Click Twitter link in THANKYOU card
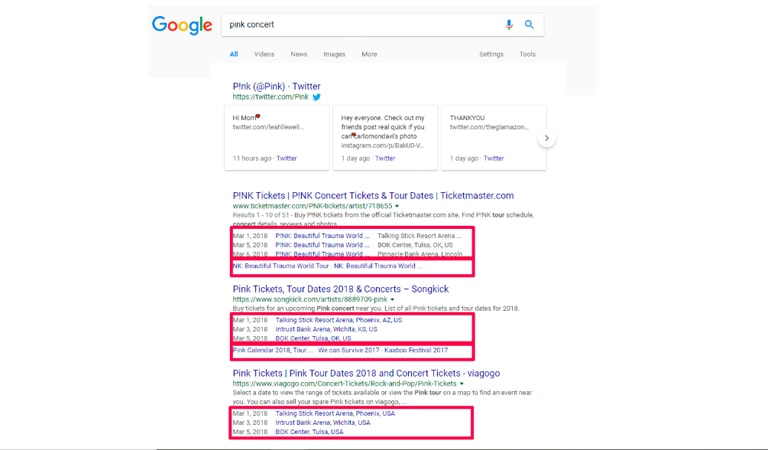The width and height of the screenshot is (768, 450). 494,158
